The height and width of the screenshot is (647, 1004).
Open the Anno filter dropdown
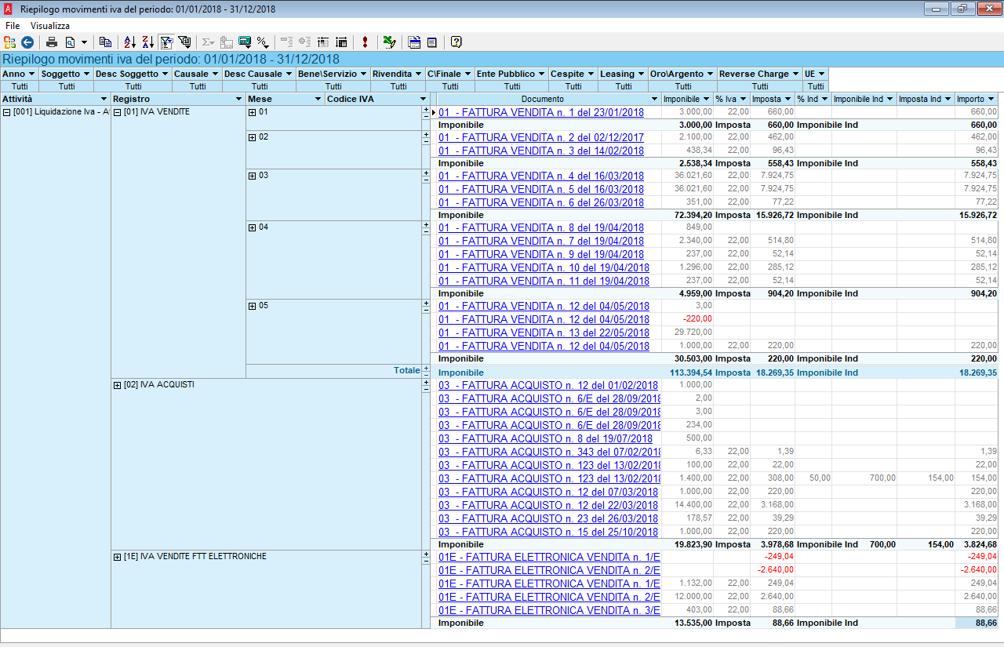click(x=31, y=74)
